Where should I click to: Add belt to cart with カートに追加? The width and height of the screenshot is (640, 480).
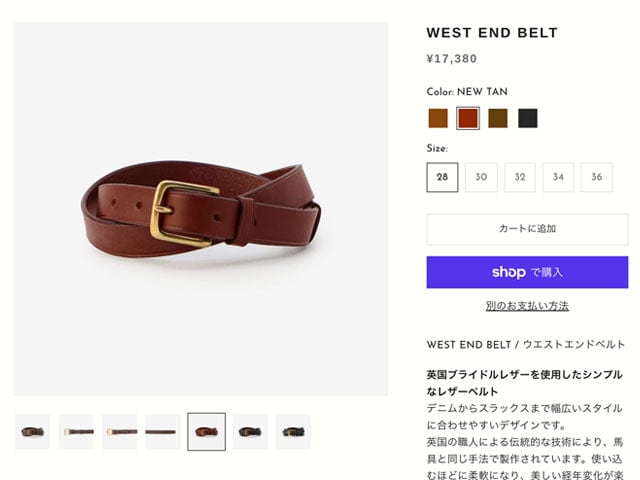click(527, 229)
